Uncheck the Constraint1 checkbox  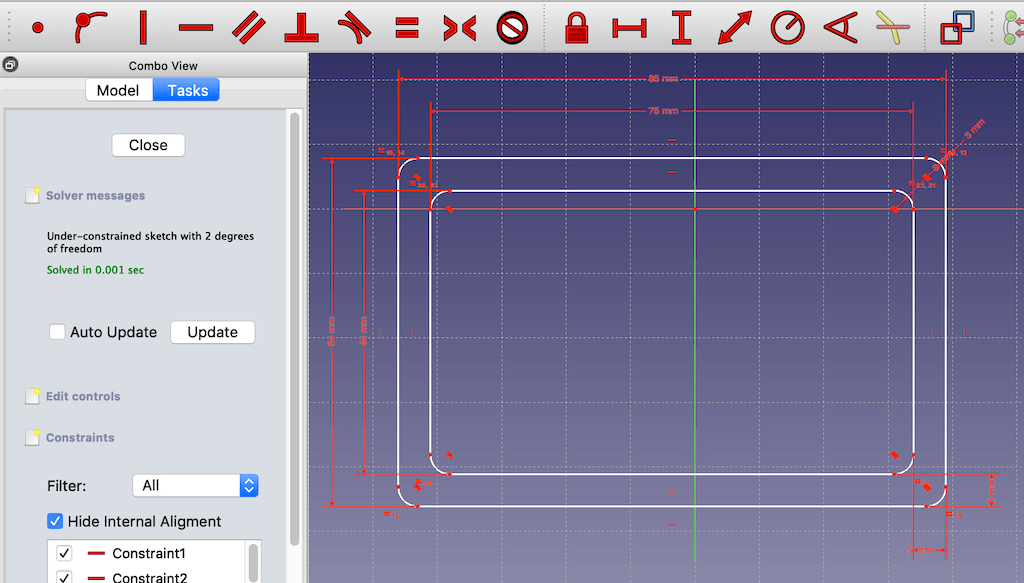coord(64,553)
